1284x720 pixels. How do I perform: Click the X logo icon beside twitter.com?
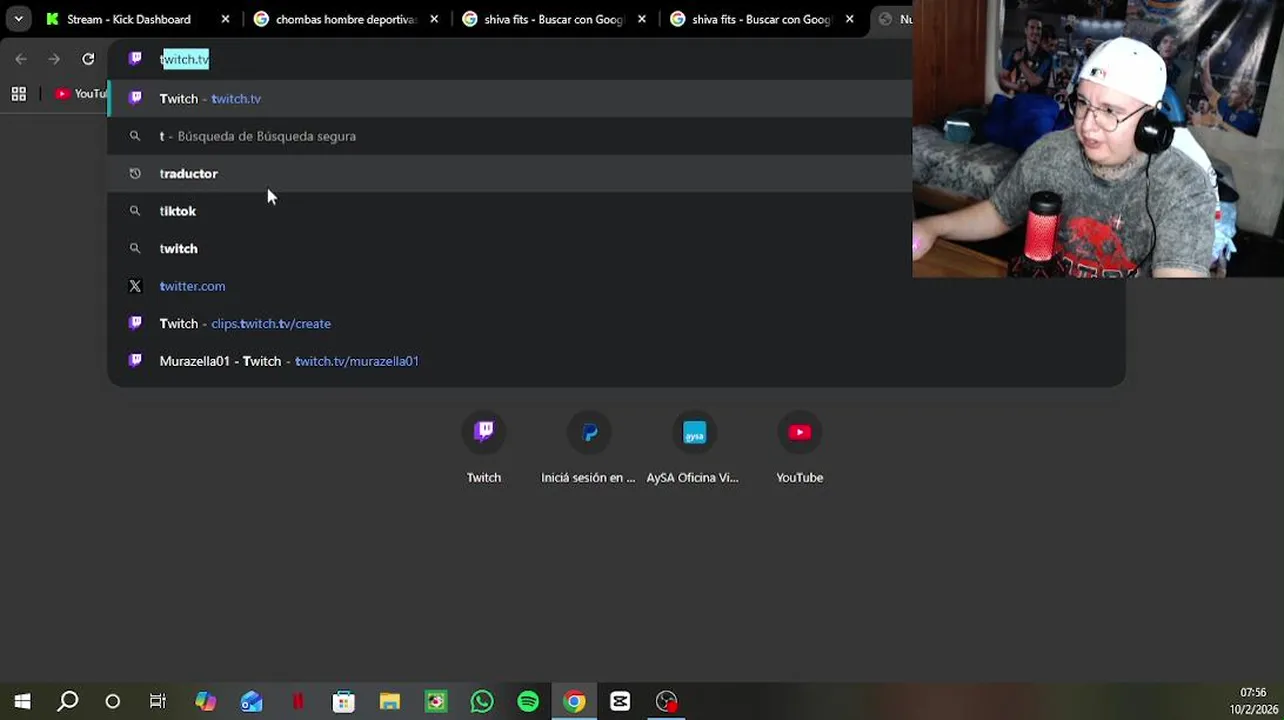tap(135, 286)
